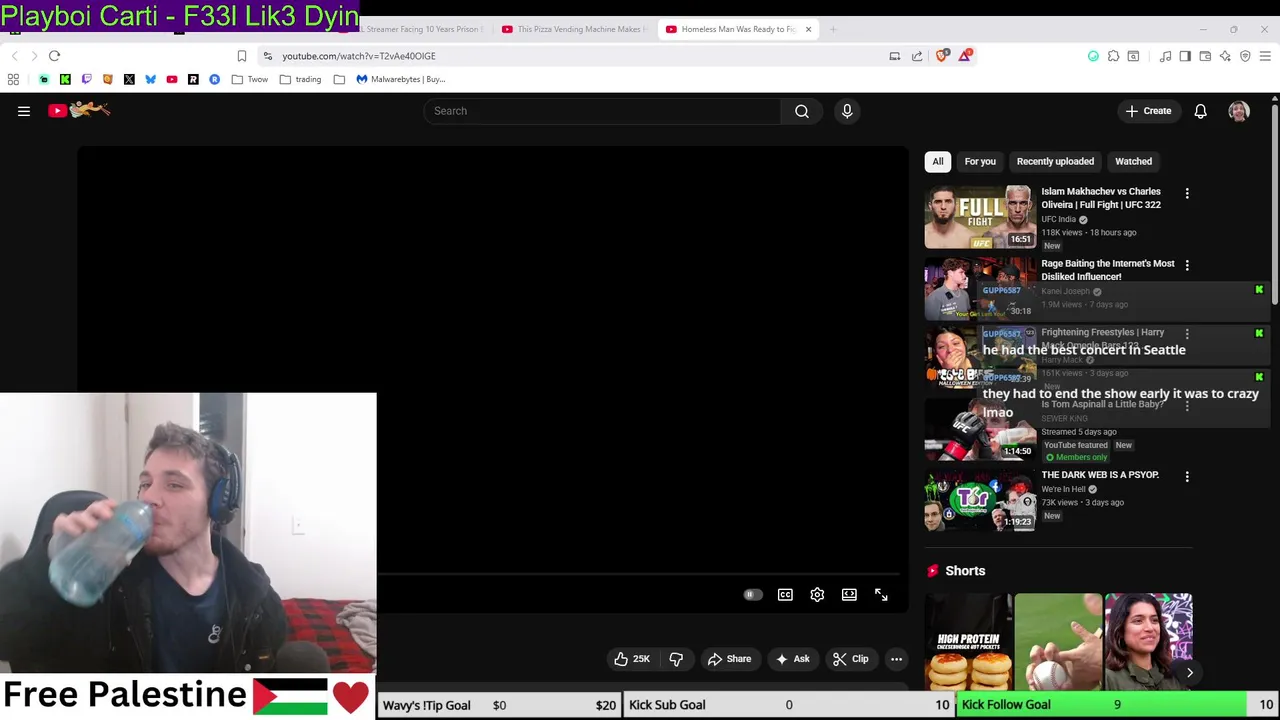Open the Extensions puzzle-piece icon

point(1113,56)
